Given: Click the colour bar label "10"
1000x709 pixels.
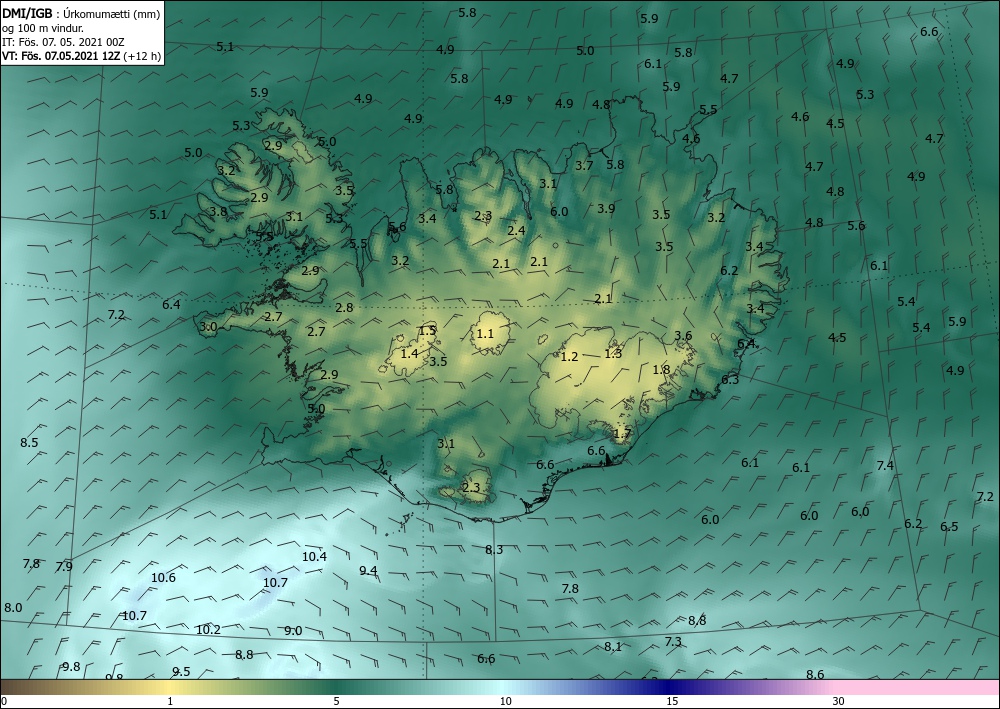Looking at the screenshot, I should (505, 702).
